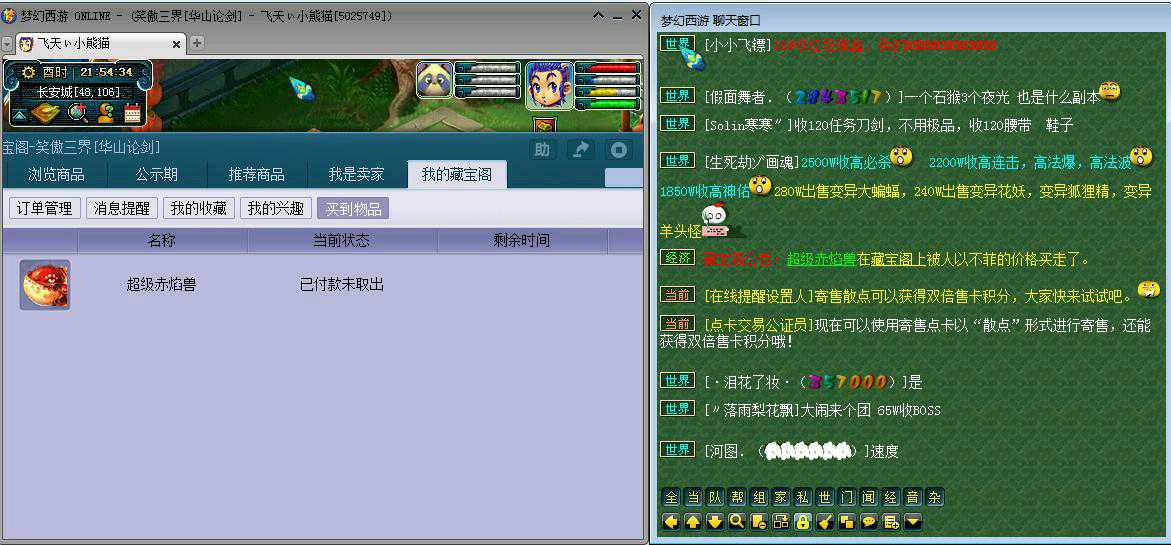Click the 订单管理 button

click(x=44, y=208)
